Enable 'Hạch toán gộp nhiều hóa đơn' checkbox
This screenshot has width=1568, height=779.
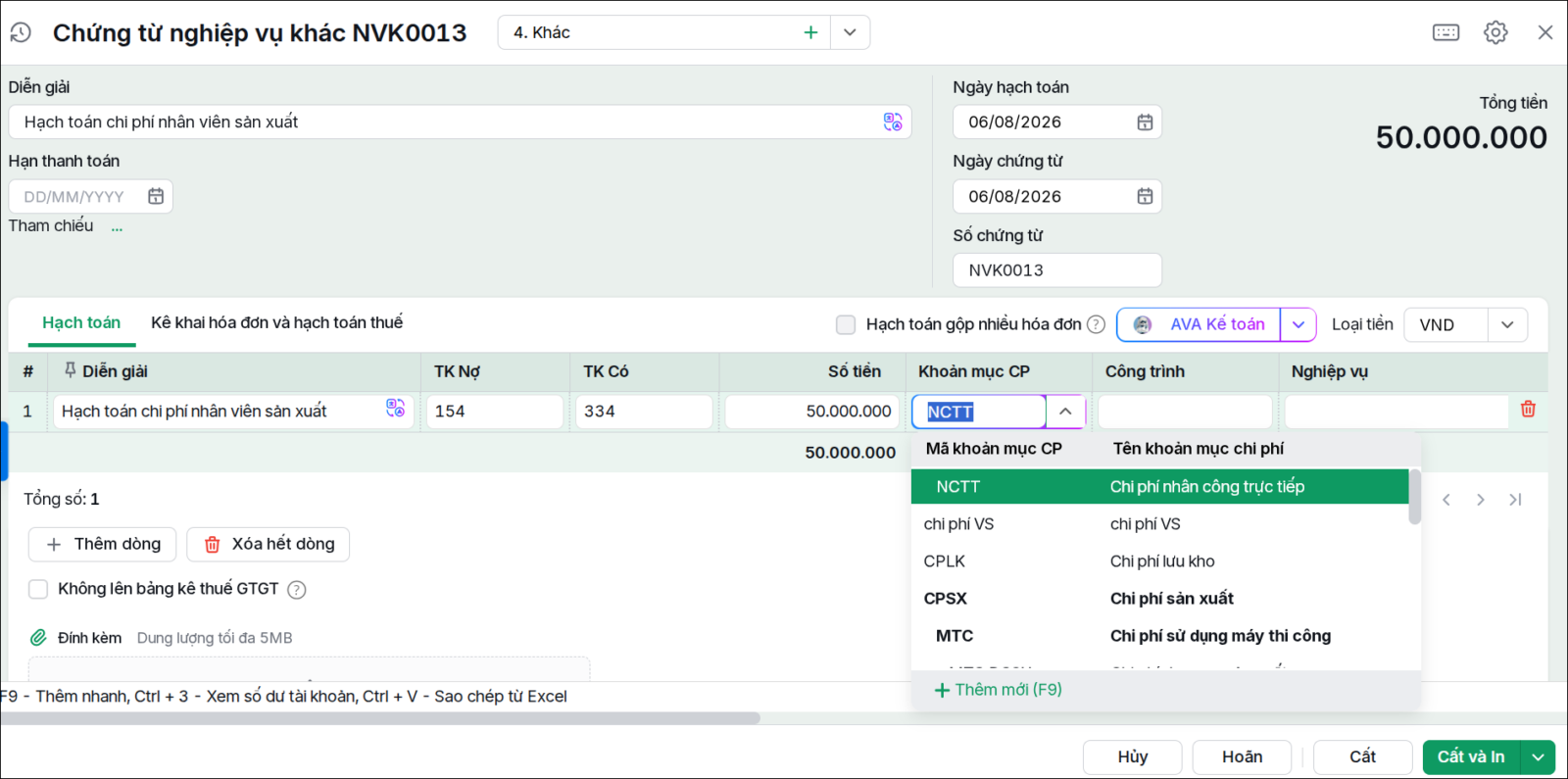click(846, 324)
